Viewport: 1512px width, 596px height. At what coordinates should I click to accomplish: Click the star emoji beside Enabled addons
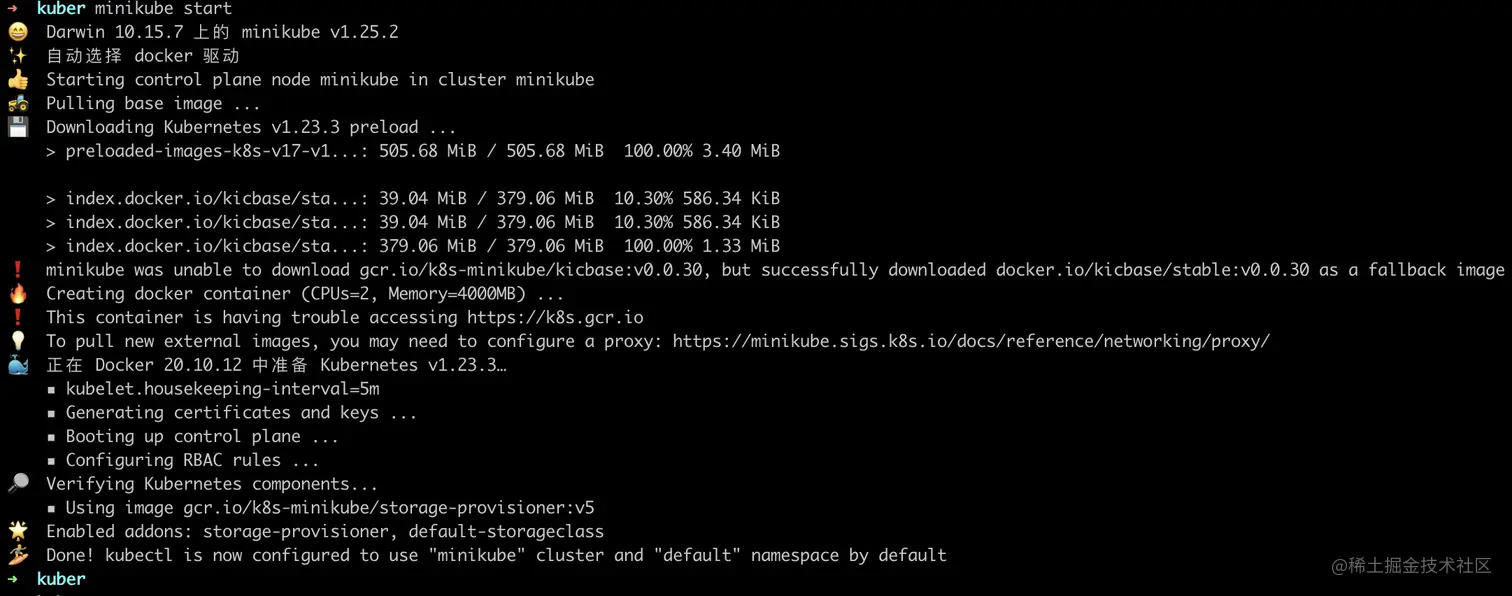[x=17, y=532]
